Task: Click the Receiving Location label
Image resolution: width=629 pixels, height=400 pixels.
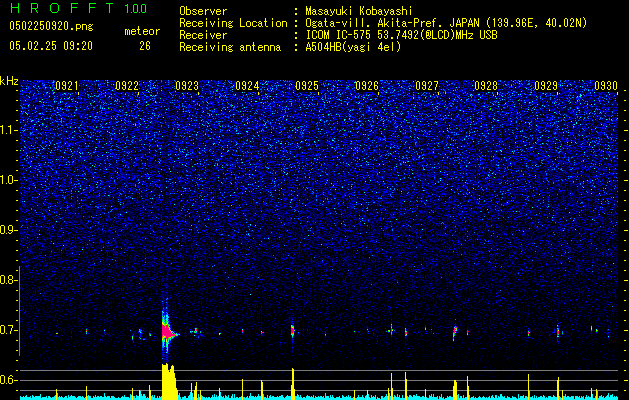Action: (233, 23)
